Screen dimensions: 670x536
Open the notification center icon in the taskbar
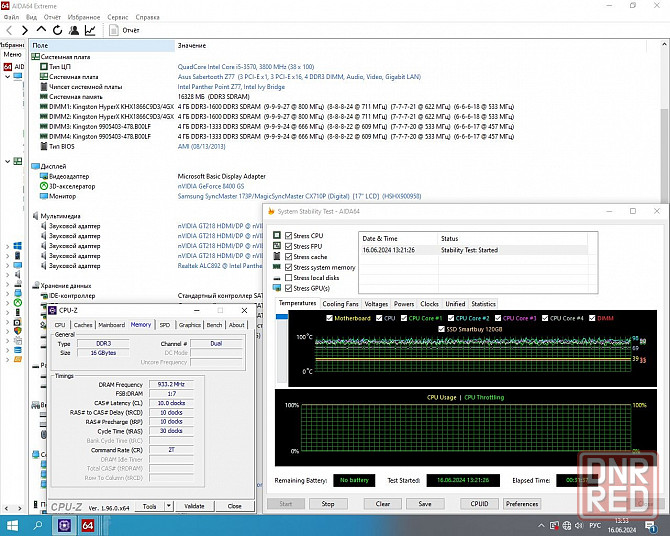[x=651, y=526]
